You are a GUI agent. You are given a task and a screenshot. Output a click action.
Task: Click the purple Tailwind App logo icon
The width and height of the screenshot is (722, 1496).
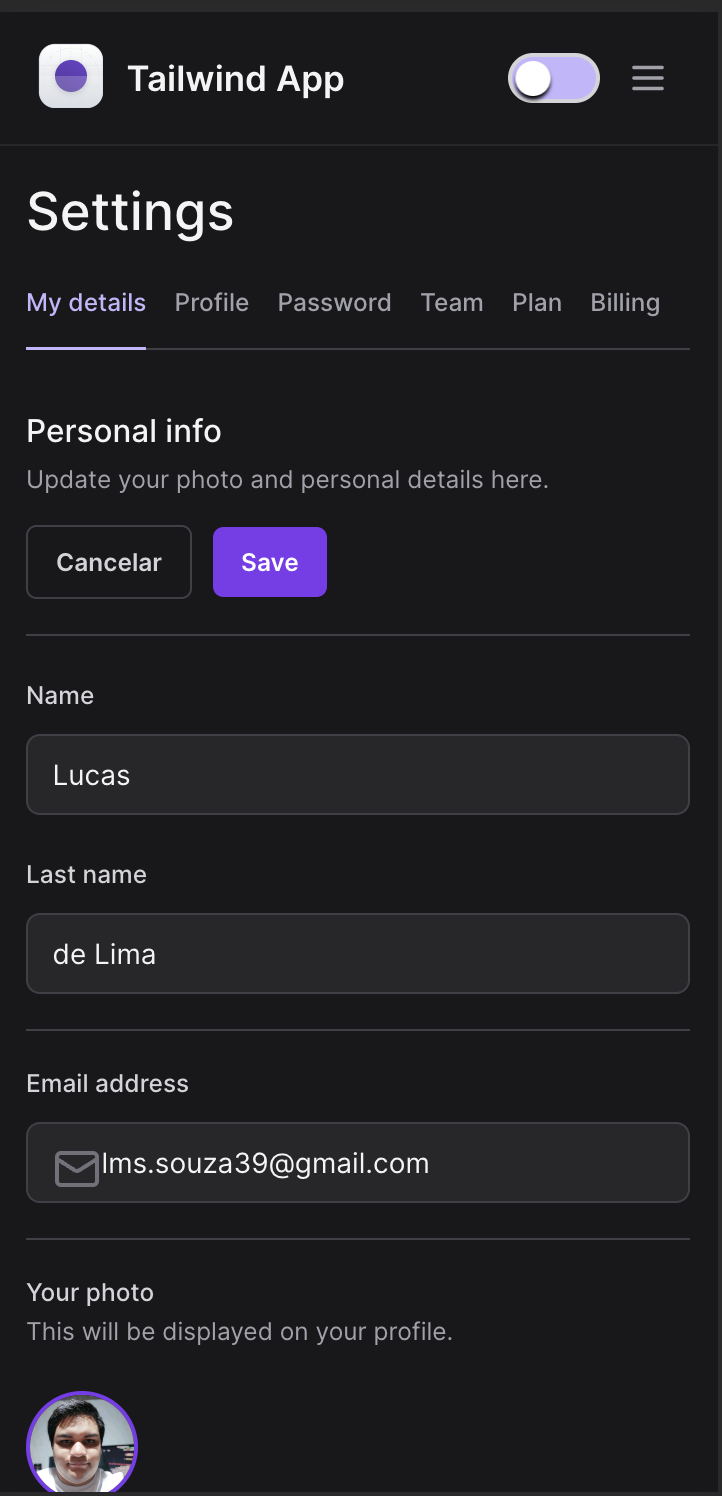[x=71, y=76]
